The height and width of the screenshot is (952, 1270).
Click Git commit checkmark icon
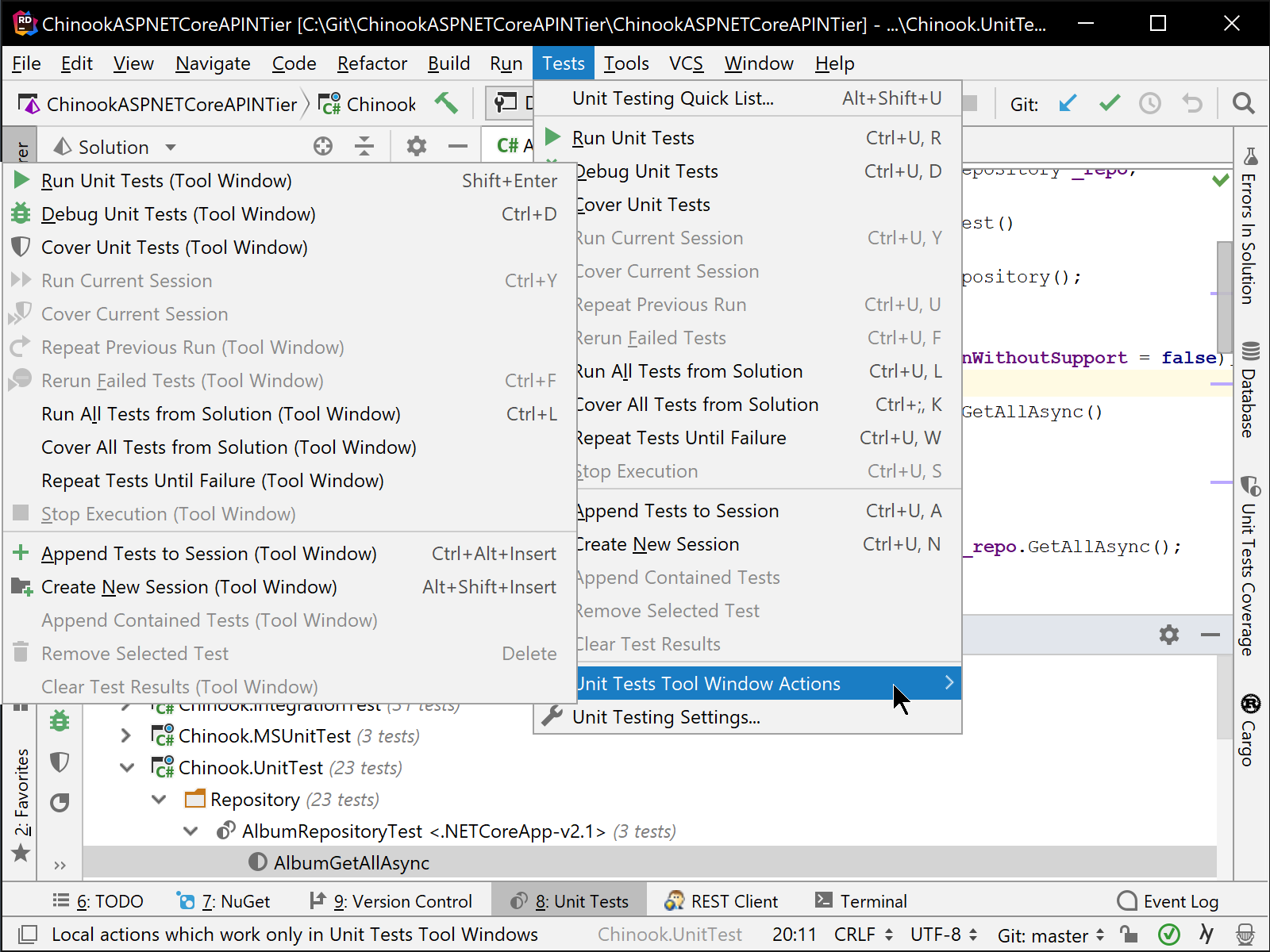(x=1110, y=103)
